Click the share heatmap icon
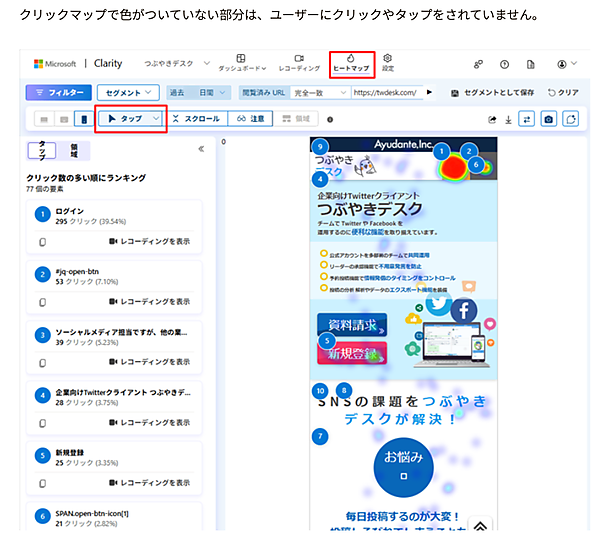600x552 pixels. (492, 119)
